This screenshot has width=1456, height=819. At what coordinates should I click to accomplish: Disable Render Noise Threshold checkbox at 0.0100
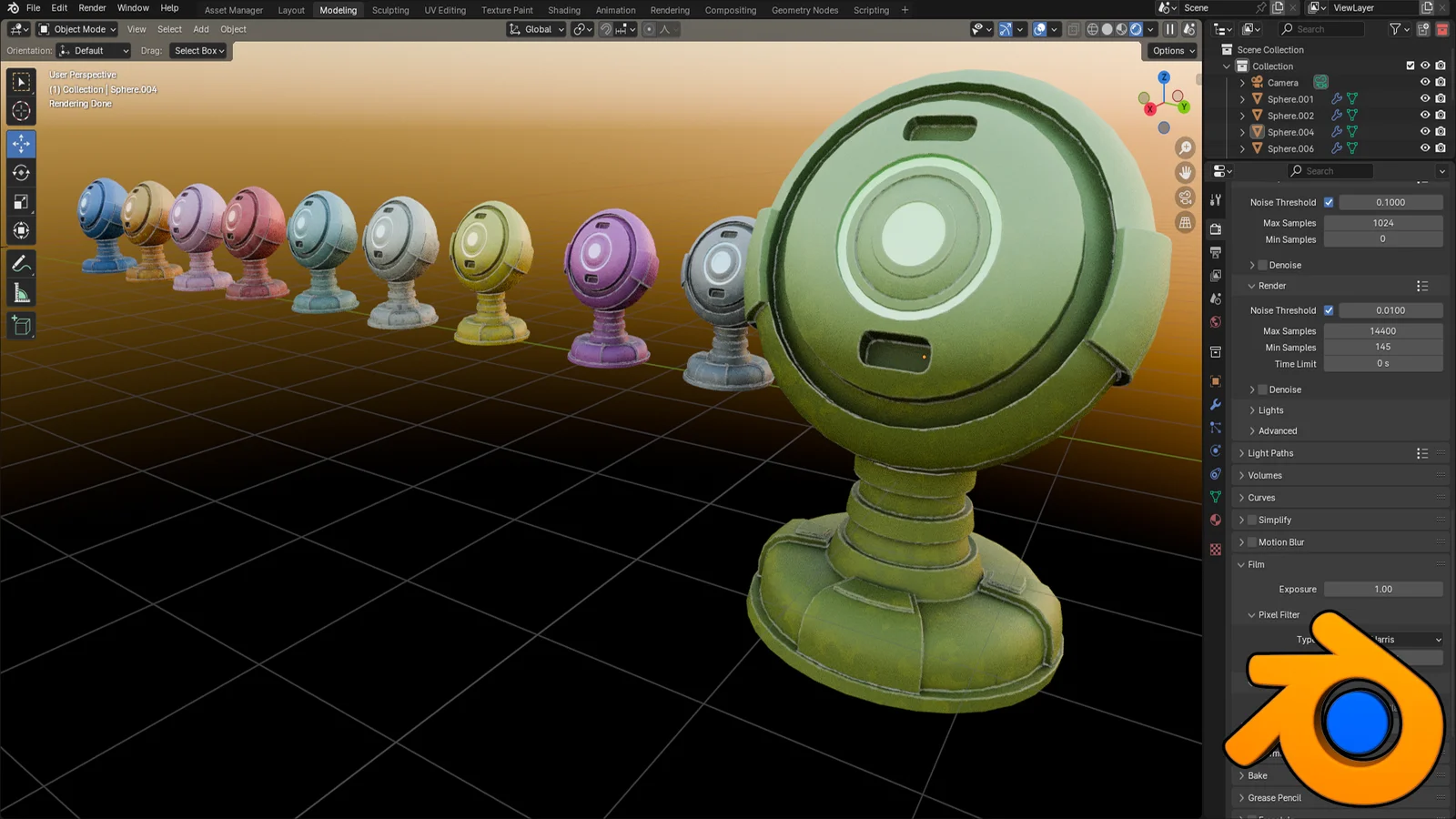(x=1329, y=310)
